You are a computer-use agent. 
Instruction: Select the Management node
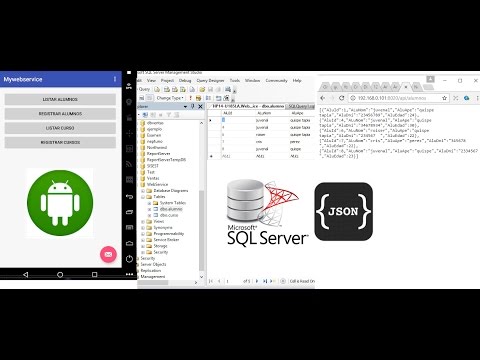tap(153, 277)
